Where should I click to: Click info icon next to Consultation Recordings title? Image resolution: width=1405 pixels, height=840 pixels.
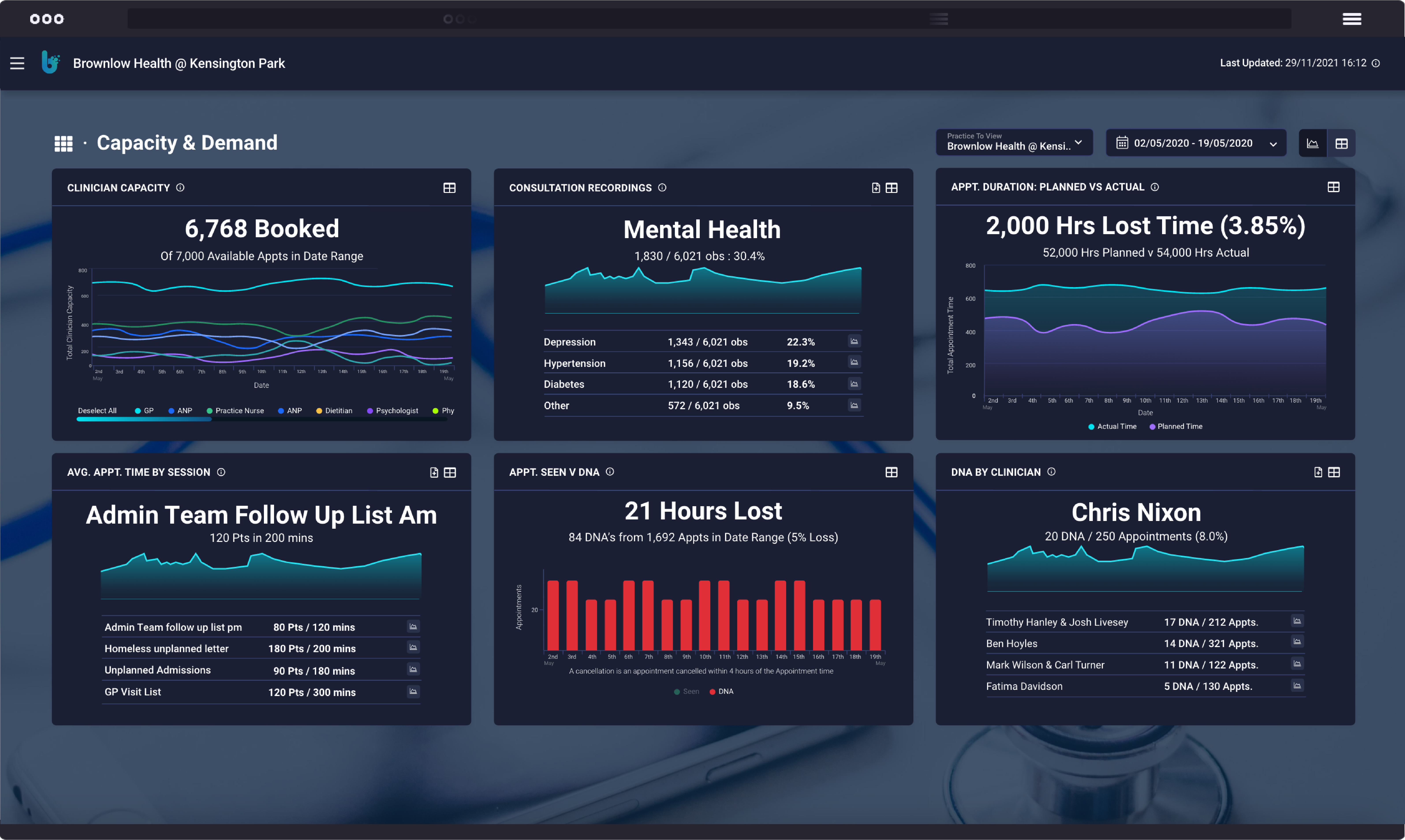point(662,187)
